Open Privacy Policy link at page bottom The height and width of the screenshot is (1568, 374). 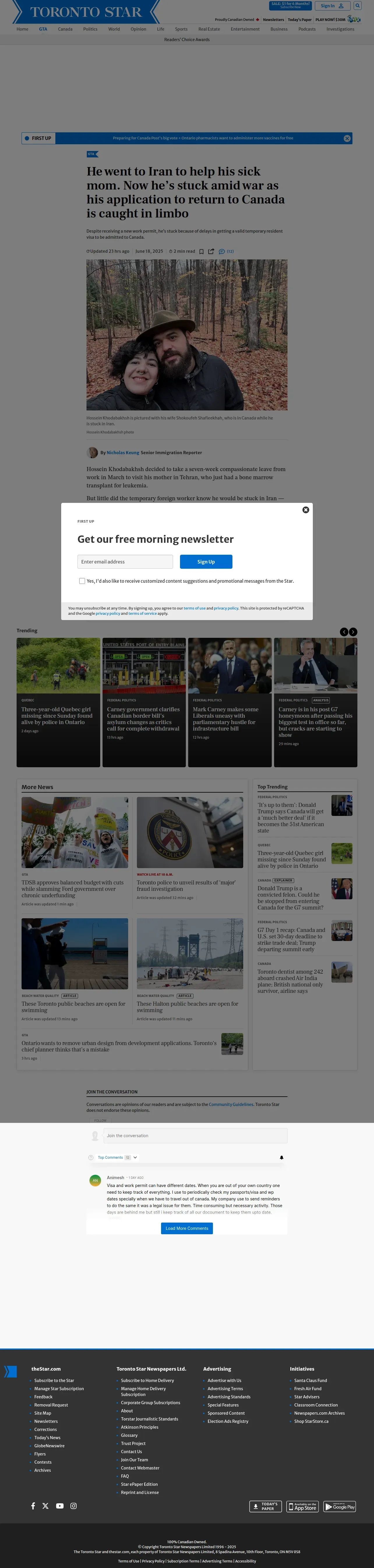153,1561
